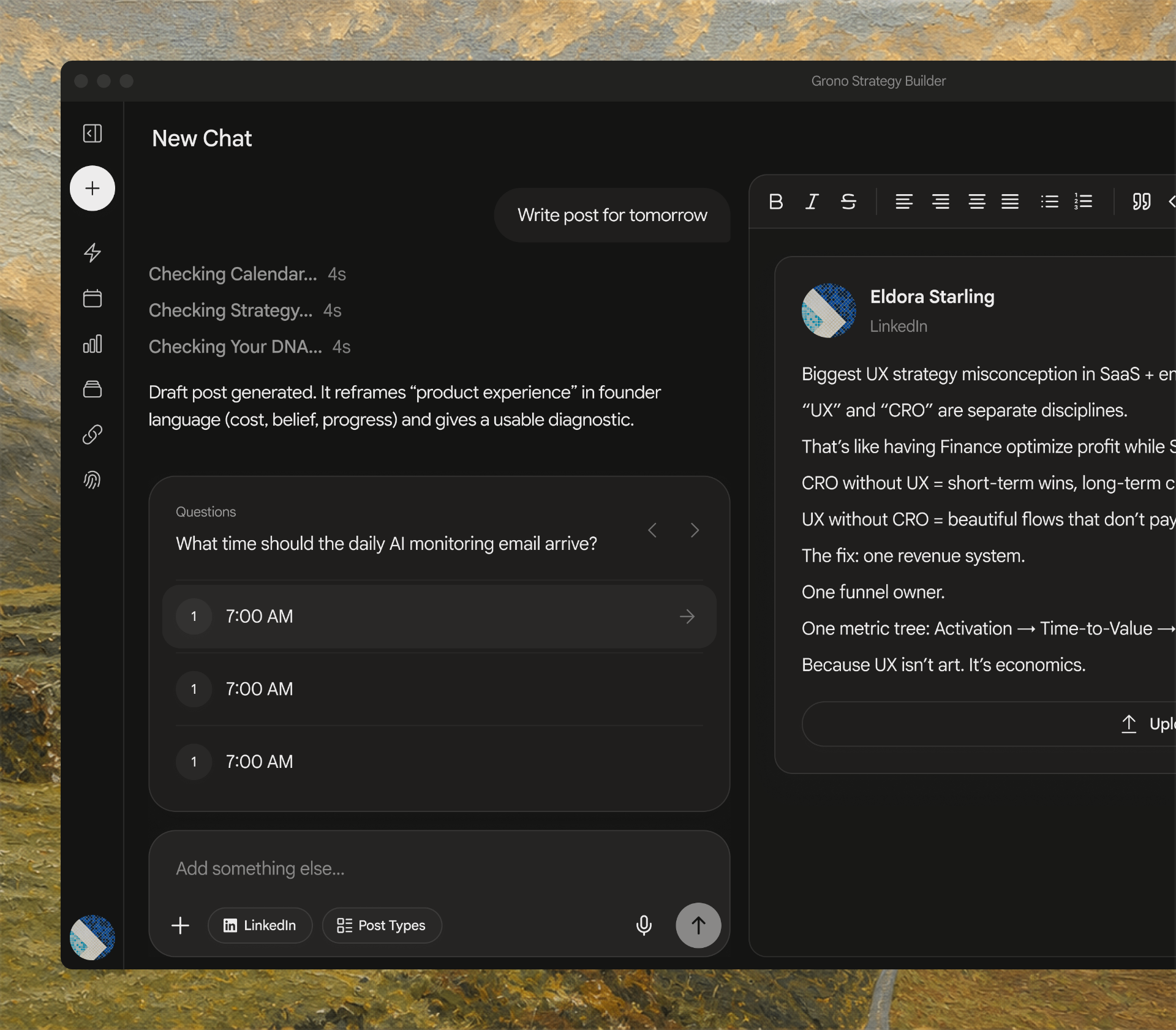Select the highlighted first 7:00 AM option
The image size is (1176, 1030).
coord(439,617)
